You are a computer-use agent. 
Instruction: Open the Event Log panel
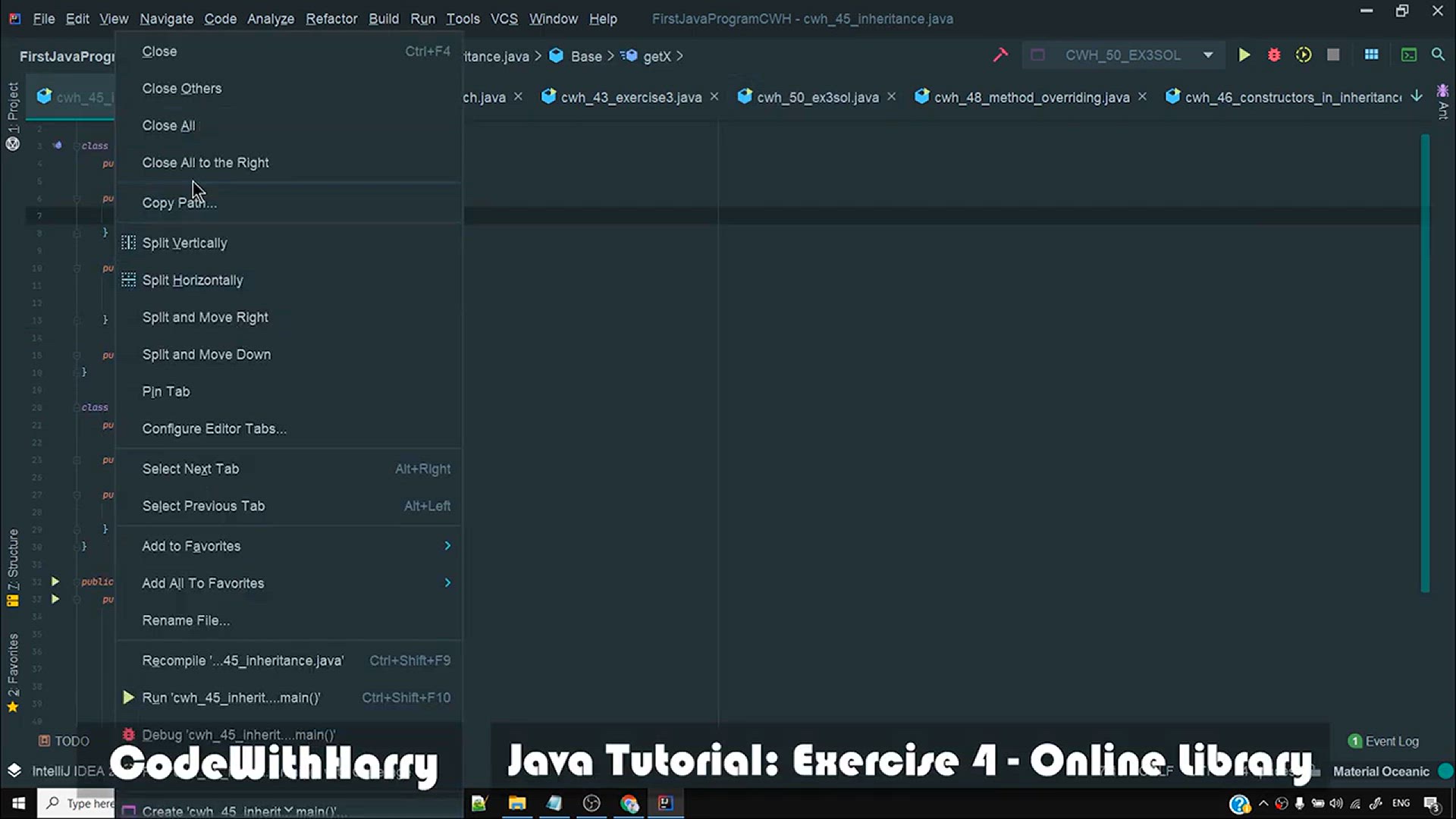[x=1383, y=741]
